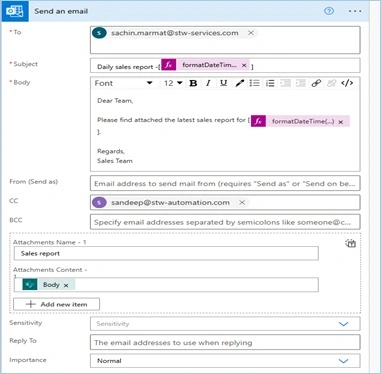This screenshot has height=374, width=381.
Task: Open the three-dots action menu
Action: [x=355, y=11]
